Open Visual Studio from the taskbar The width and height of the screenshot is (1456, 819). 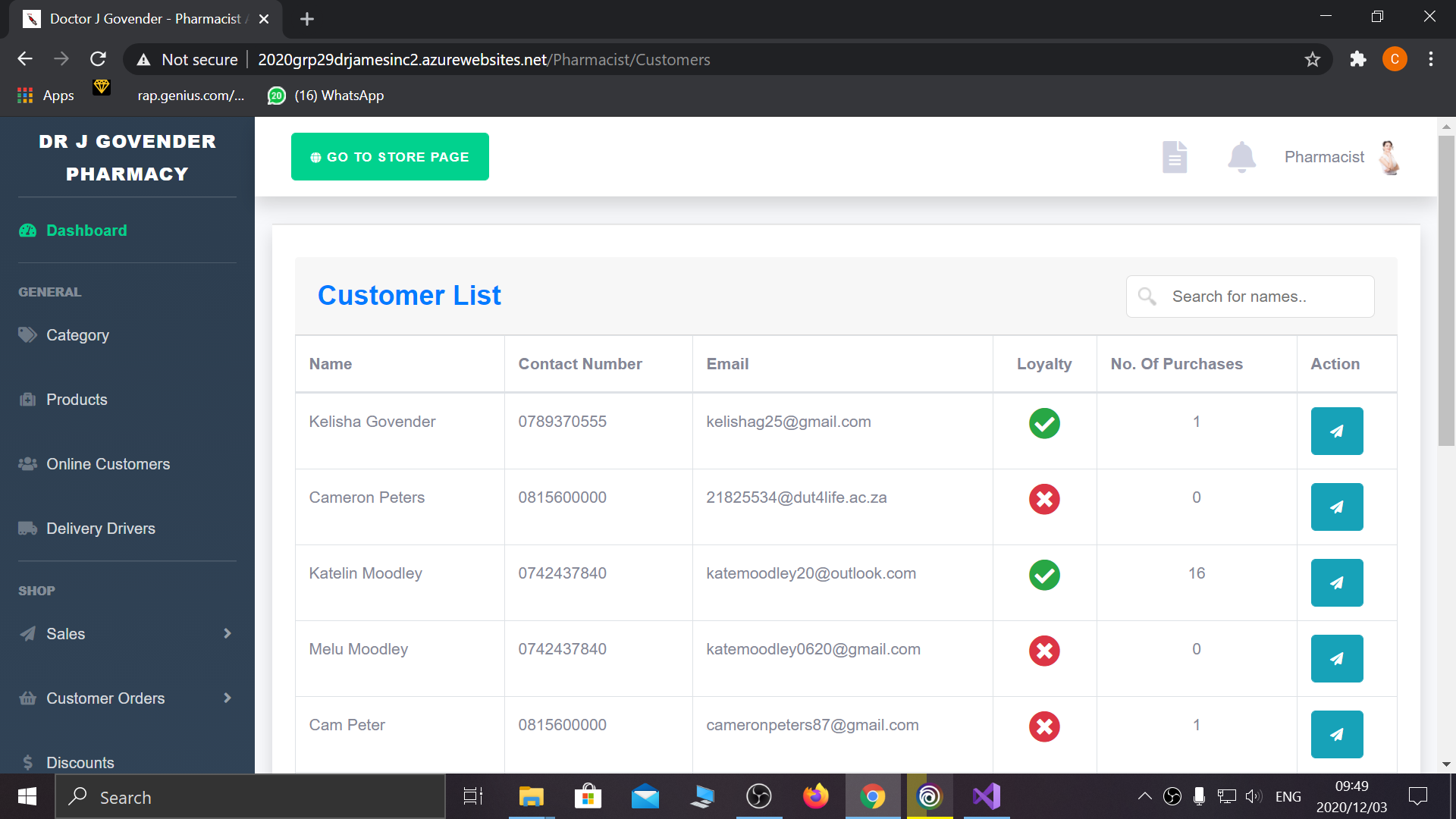click(x=987, y=796)
